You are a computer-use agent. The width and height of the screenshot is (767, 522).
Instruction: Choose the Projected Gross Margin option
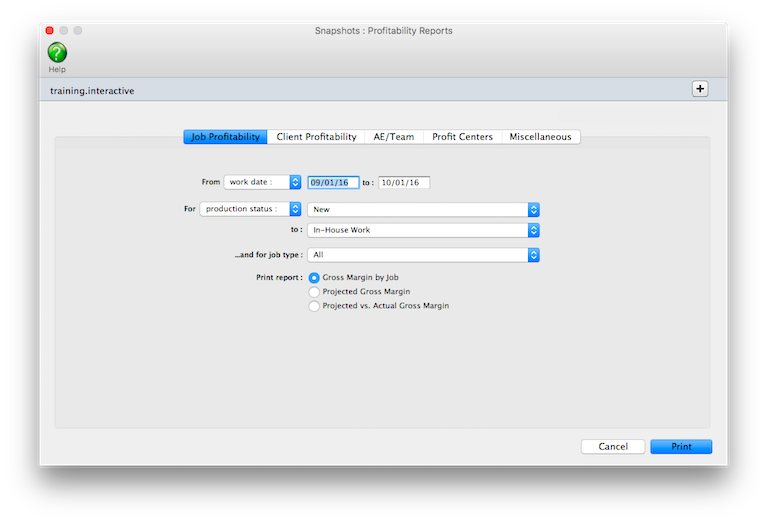click(x=315, y=292)
